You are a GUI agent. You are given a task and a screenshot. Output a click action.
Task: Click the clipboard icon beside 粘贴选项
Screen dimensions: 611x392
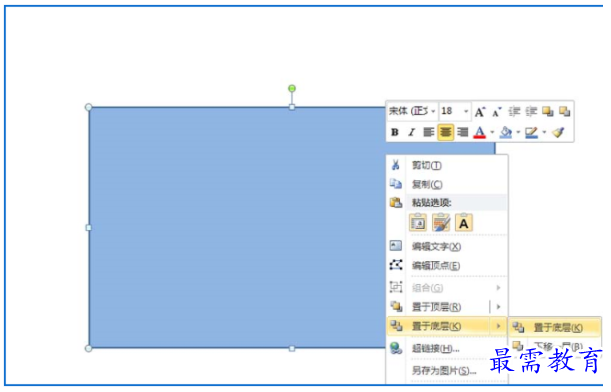[x=396, y=202]
